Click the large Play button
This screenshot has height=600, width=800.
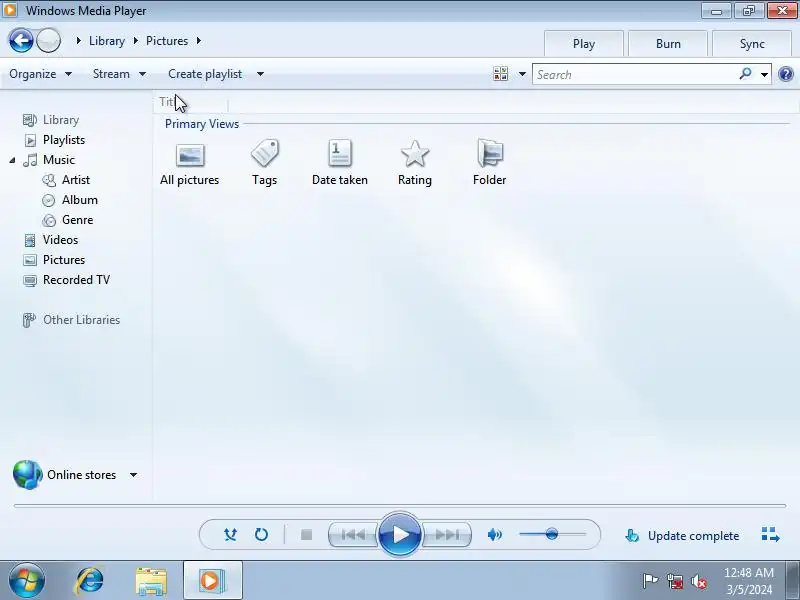click(x=400, y=535)
